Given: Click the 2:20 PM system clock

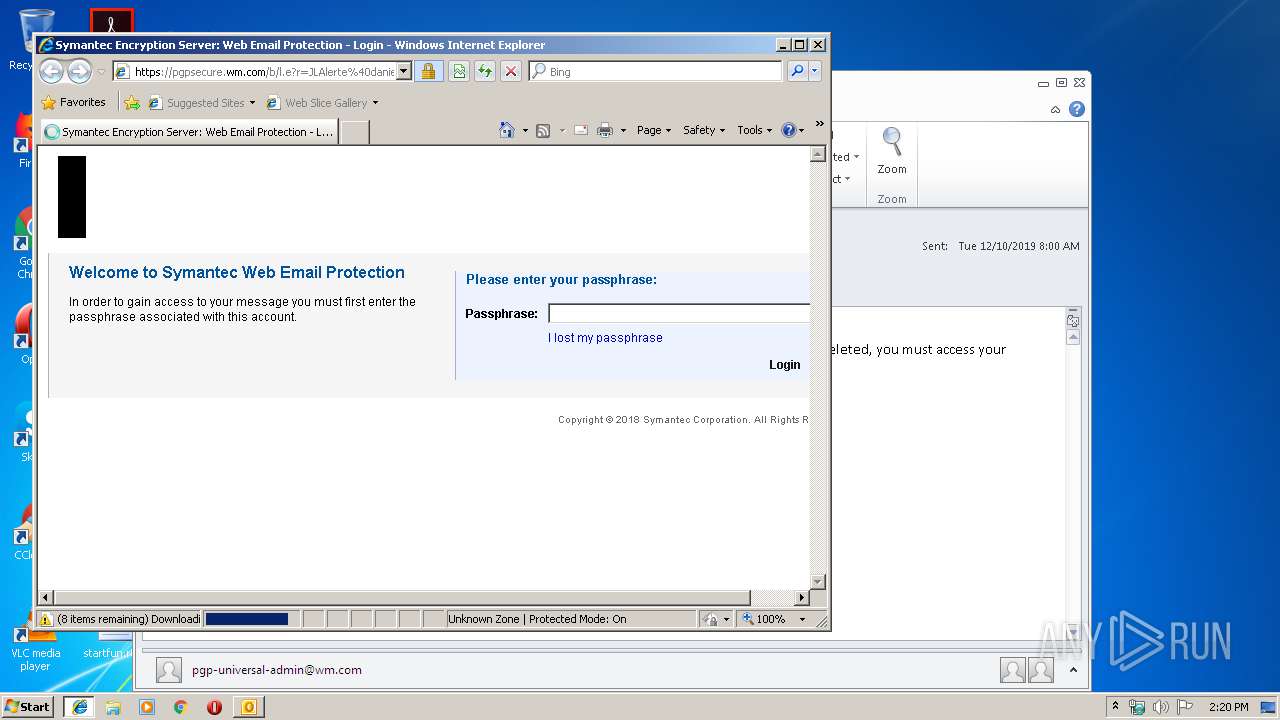Looking at the screenshot, I should 1228,707.
